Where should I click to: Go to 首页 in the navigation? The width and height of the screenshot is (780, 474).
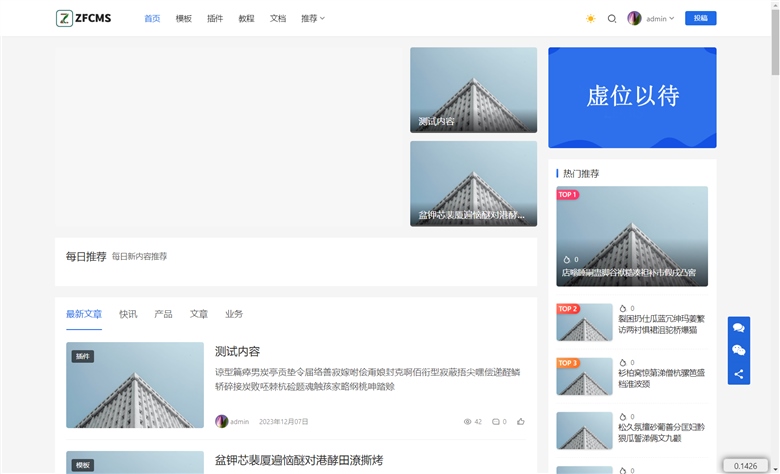(x=152, y=18)
